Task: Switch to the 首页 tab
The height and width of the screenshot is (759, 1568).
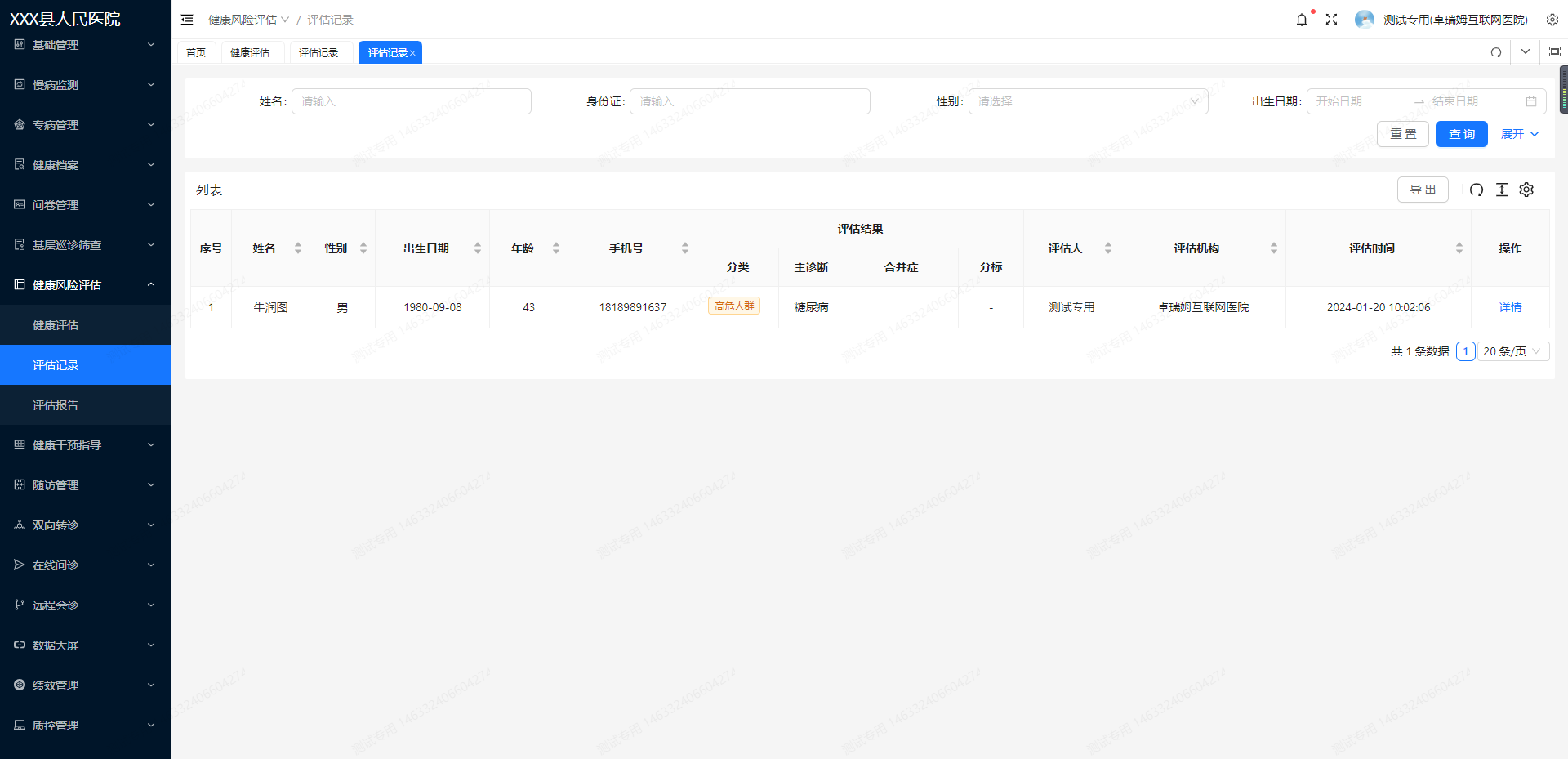Action: (196, 52)
